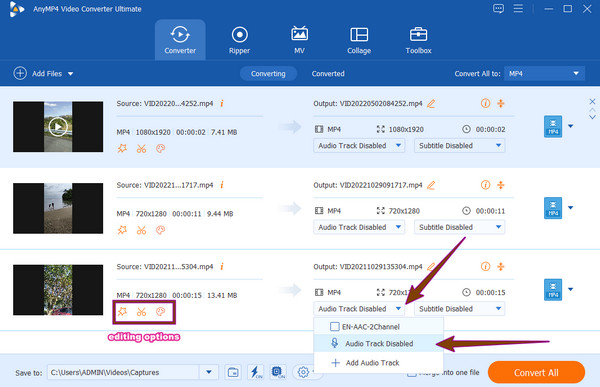
Task: Click the MP4 format icon for the 00:00:11 video
Action: coord(553,208)
